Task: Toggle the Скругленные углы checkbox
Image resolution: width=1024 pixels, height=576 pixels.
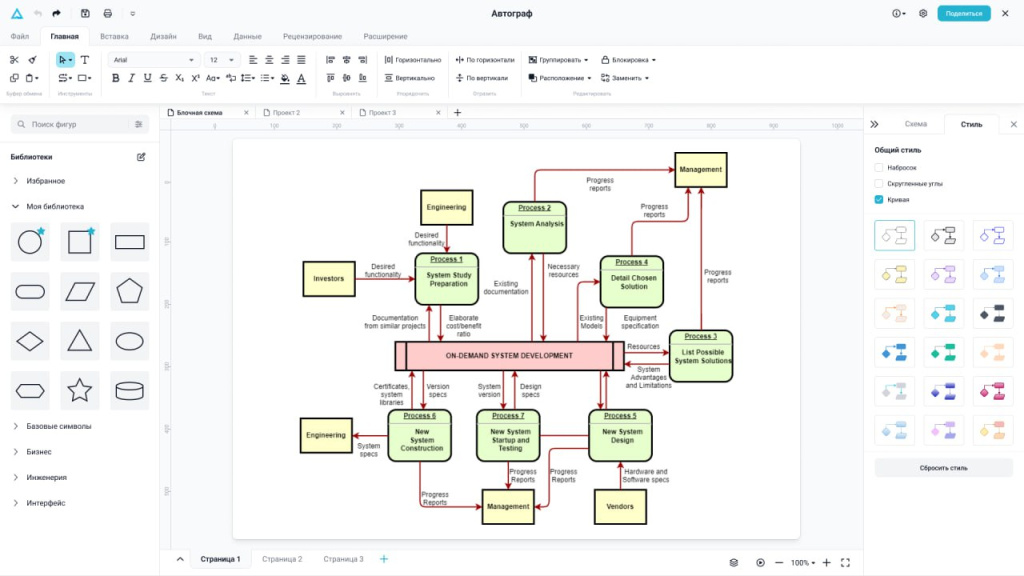Action: coord(879,184)
